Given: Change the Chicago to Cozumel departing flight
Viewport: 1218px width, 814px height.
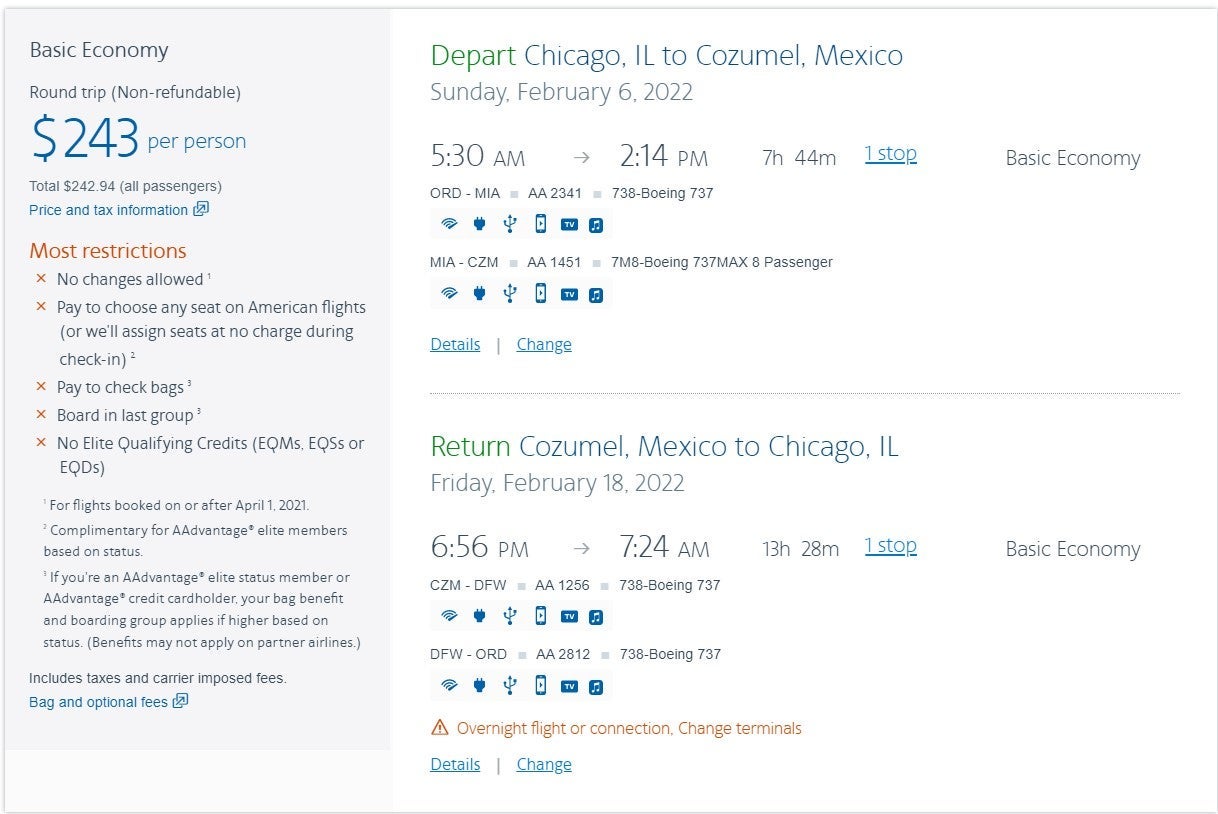Looking at the screenshot, I should (544, 344).
